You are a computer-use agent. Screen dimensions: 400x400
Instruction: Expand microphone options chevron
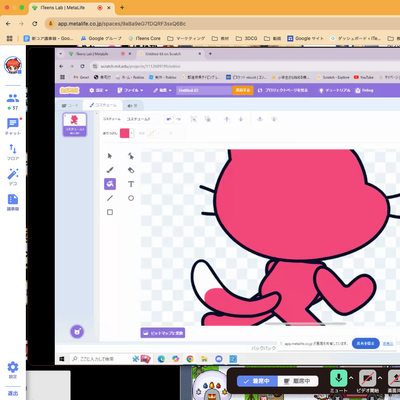tap(351, 378)
